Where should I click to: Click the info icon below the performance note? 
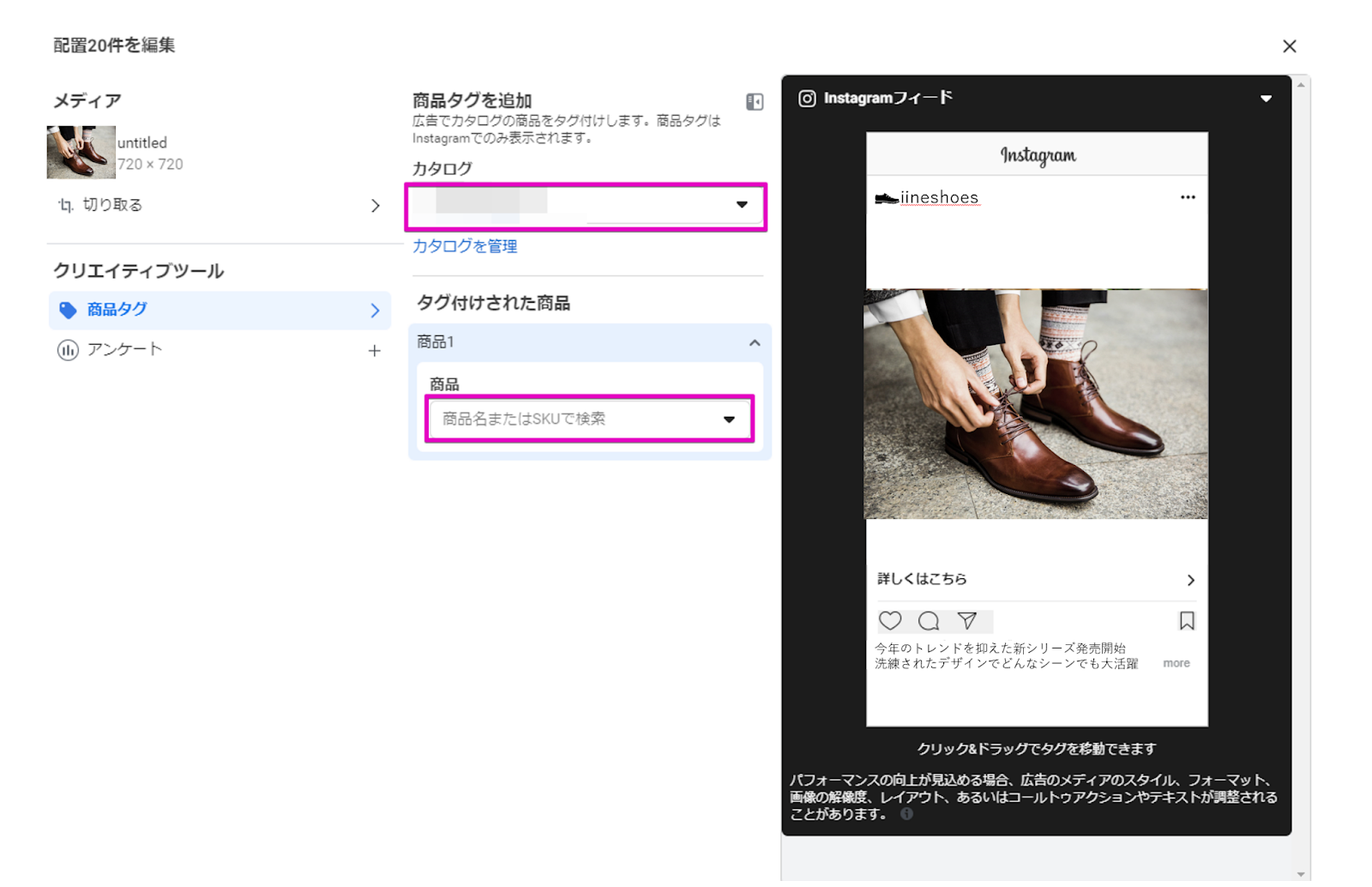point(906,814)
